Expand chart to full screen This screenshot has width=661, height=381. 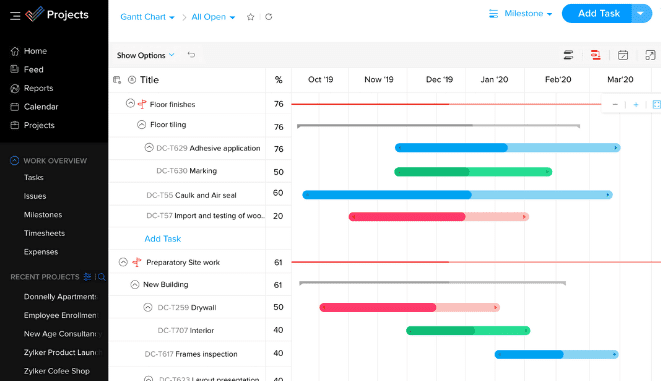pos(650,55)
